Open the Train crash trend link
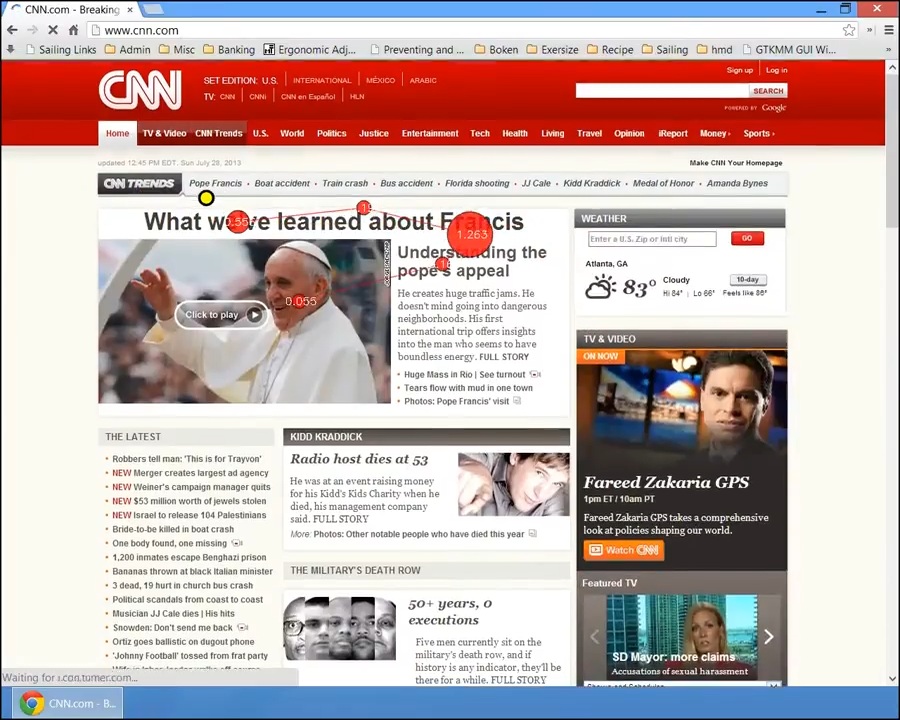Image resolution: width=900 pixels, height=720 pixels. (x=344, y=183)
